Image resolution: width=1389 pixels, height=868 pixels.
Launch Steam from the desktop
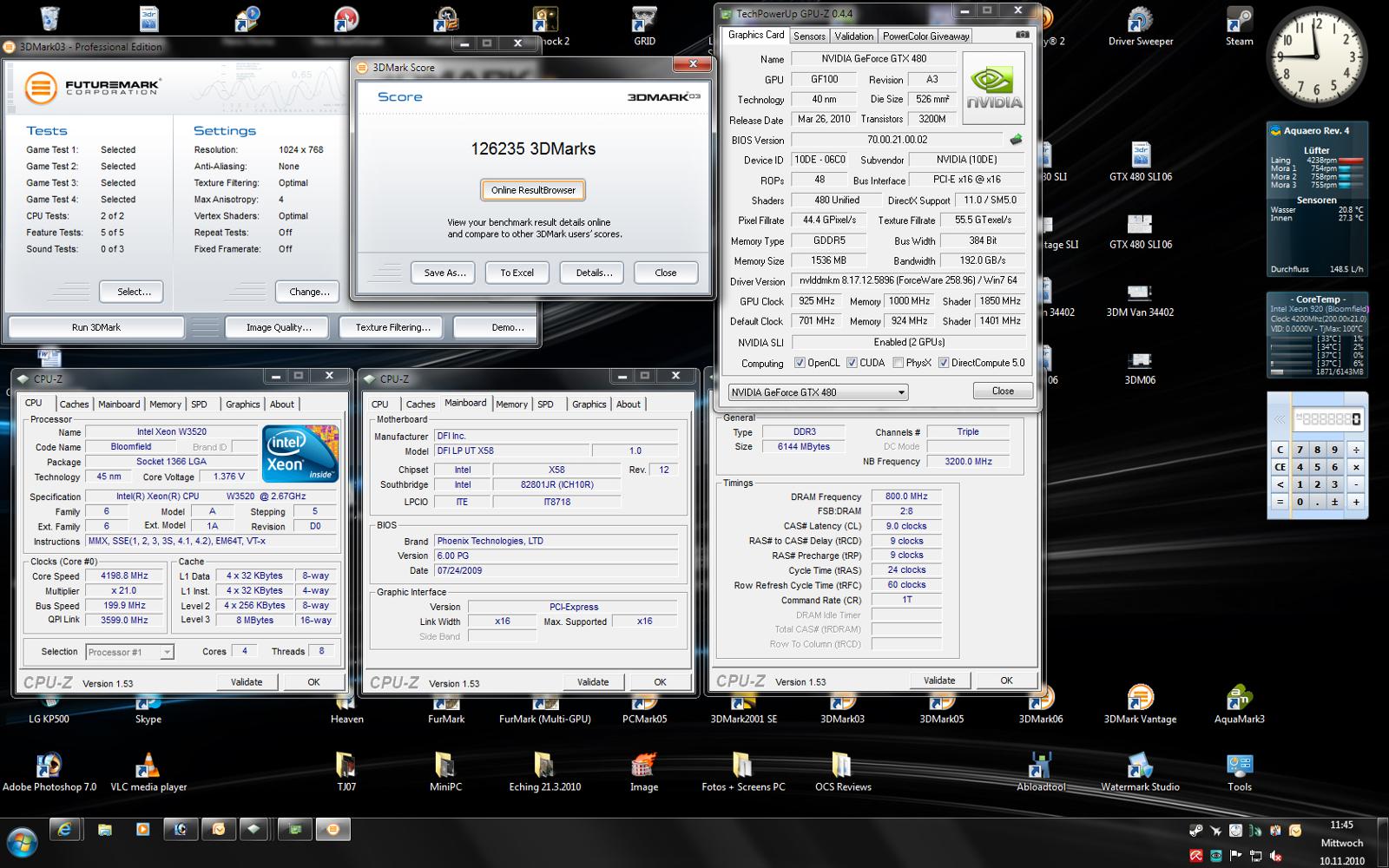[1239, 24]
